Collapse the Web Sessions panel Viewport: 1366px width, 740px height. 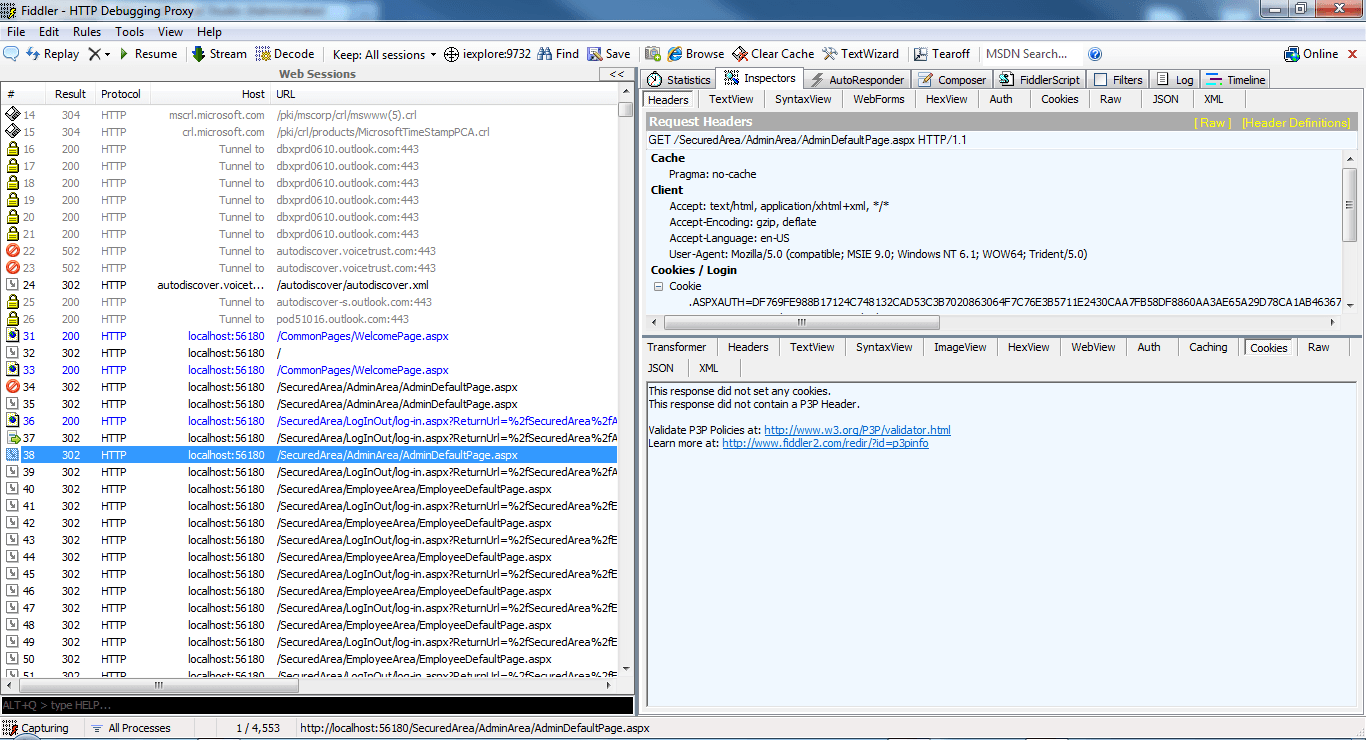(617, 74)
